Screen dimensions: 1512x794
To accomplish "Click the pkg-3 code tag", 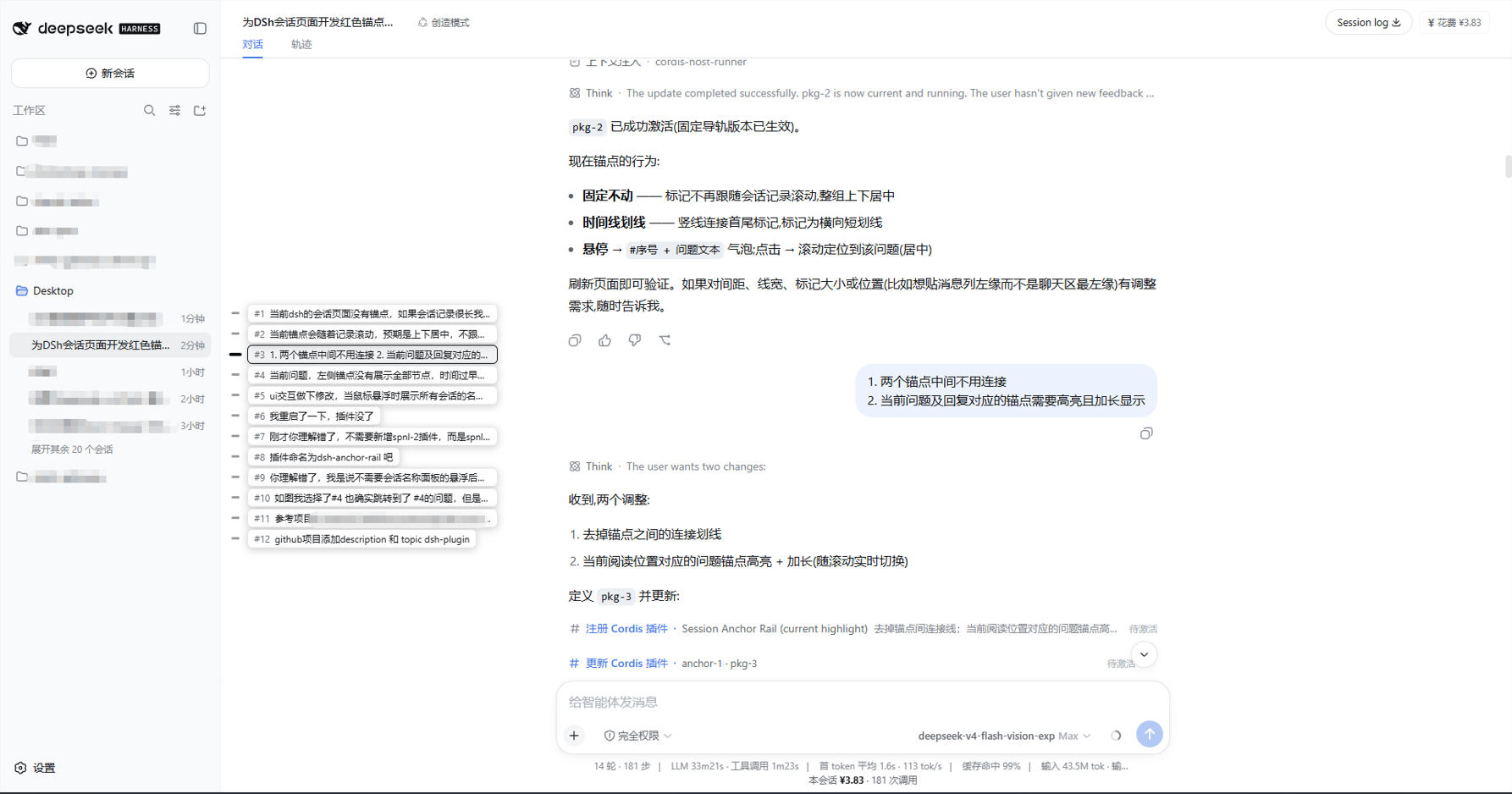I will (615, 597).
